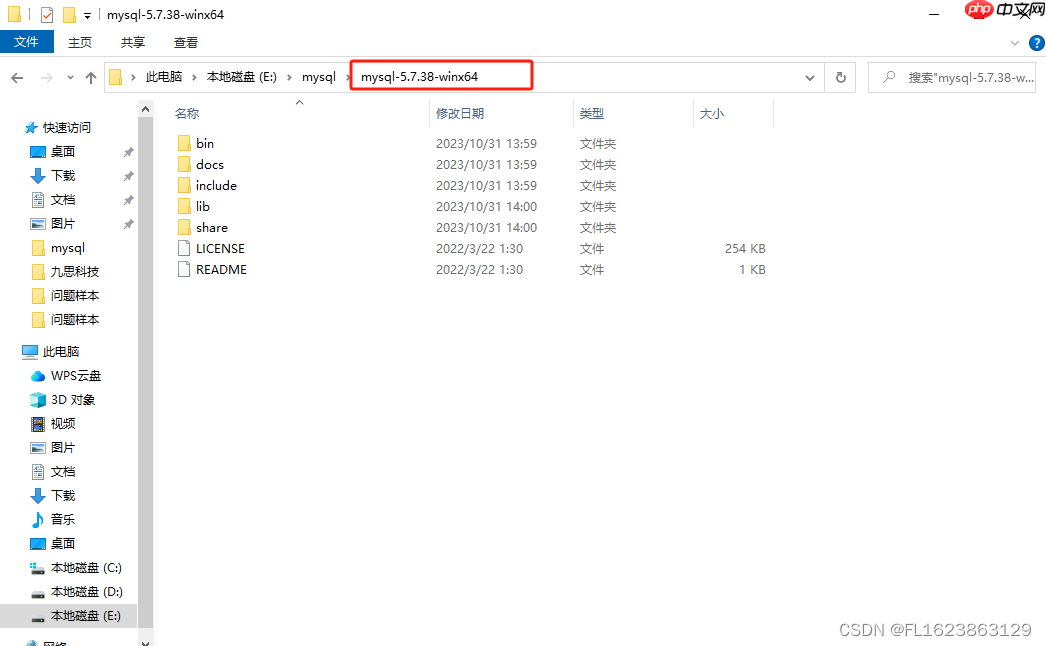Navigate up to the parent mysql folder
The image size is (1046, 646).
[91, 77]
